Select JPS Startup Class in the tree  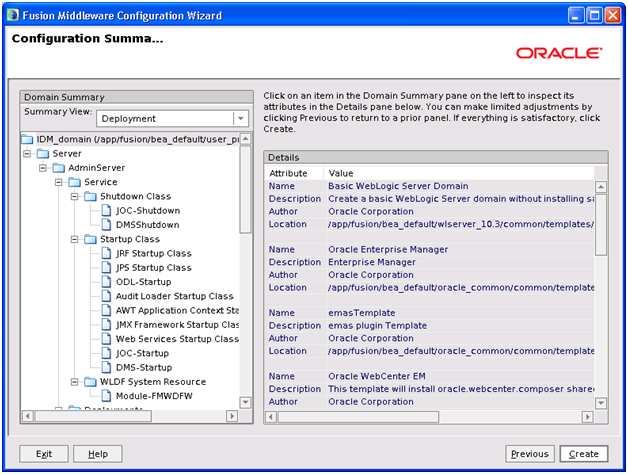[x=153, y=268]
